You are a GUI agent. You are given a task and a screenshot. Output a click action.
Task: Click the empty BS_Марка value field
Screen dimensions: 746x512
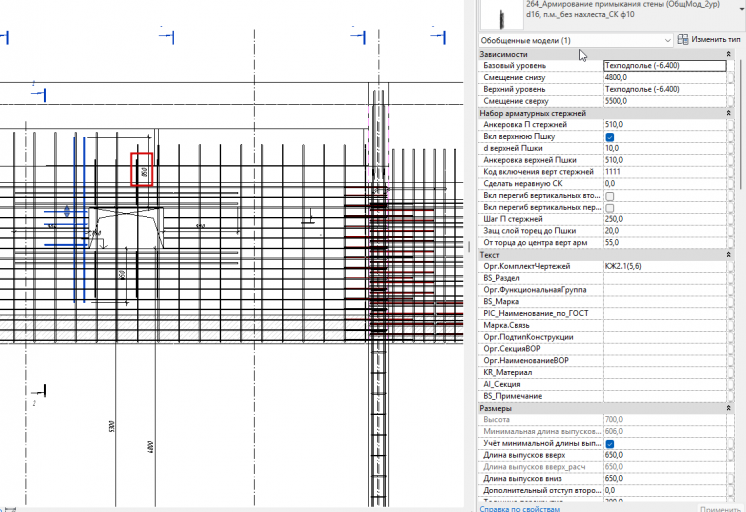[x=665, y=302]
